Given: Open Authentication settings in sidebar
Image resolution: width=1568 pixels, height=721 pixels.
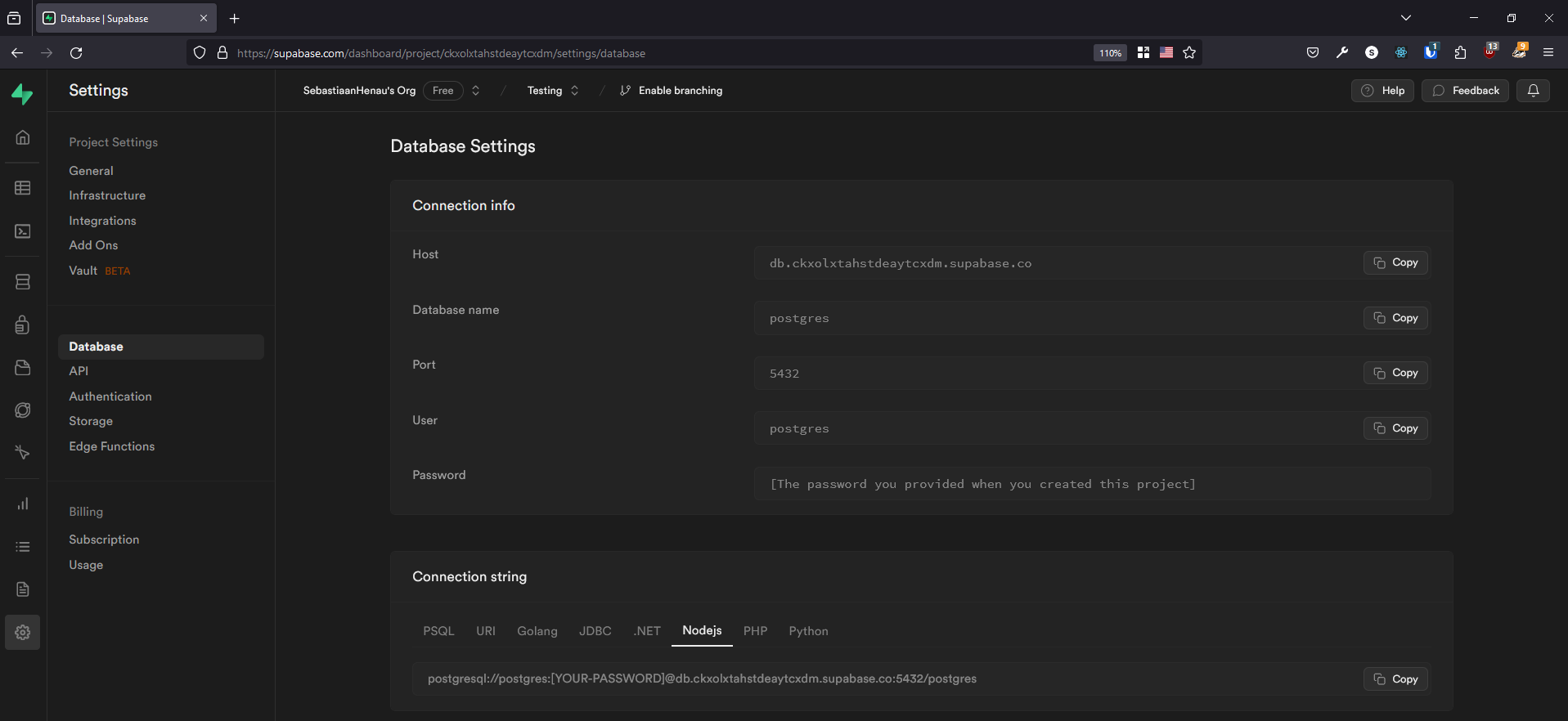Looking at the screenshot, I should [110, 396].
